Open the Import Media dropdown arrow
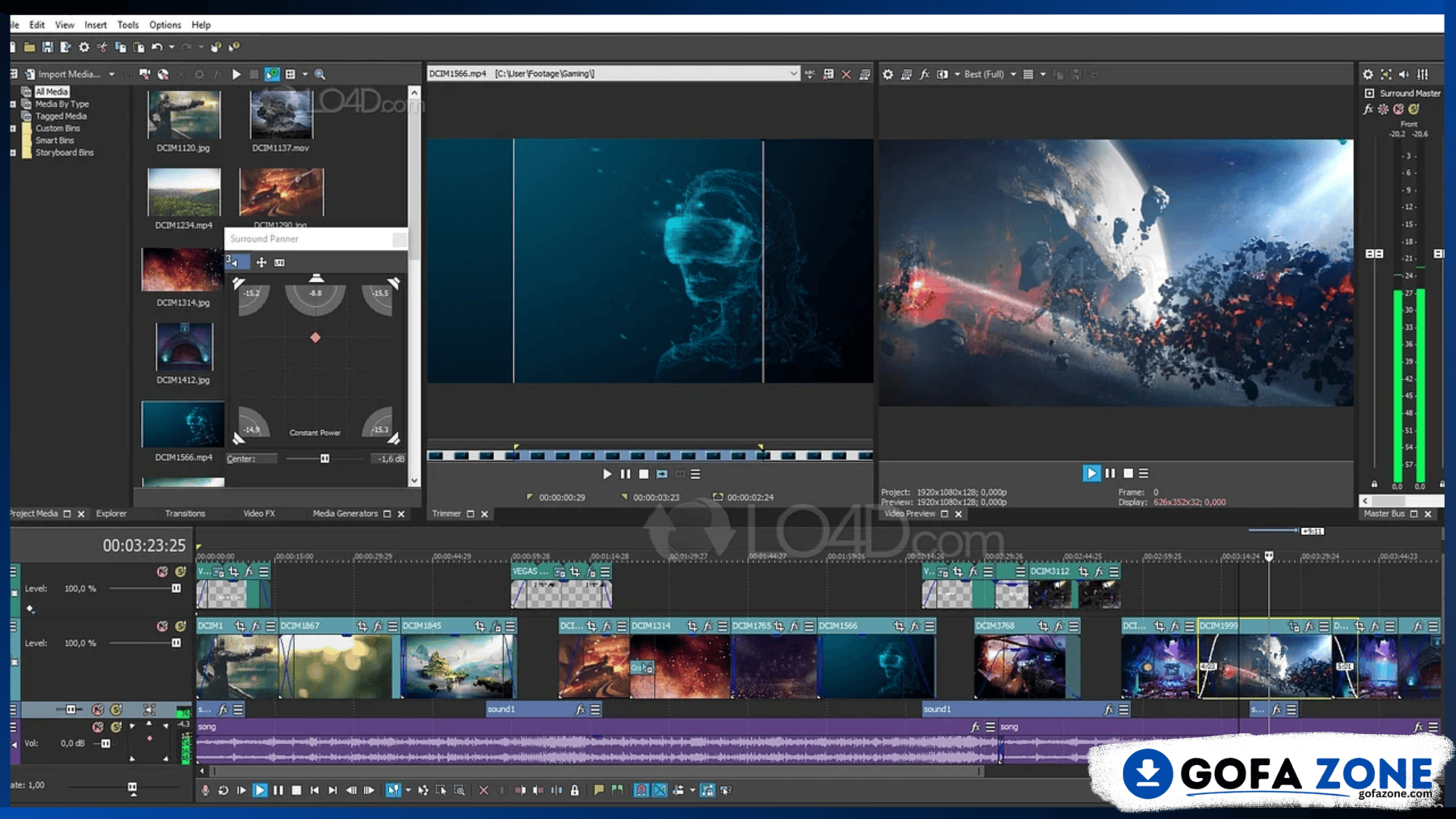The image size is (1456, 819). click(111, 74)
